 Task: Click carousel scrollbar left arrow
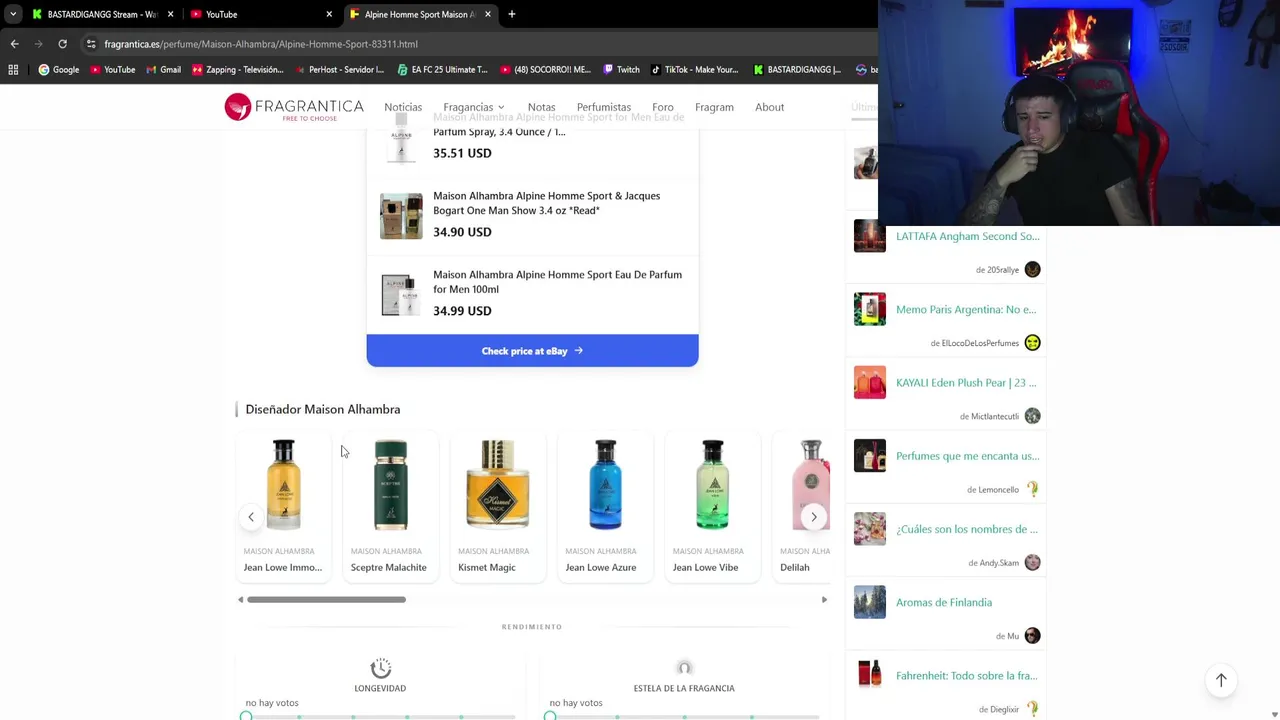pos(240,600)
